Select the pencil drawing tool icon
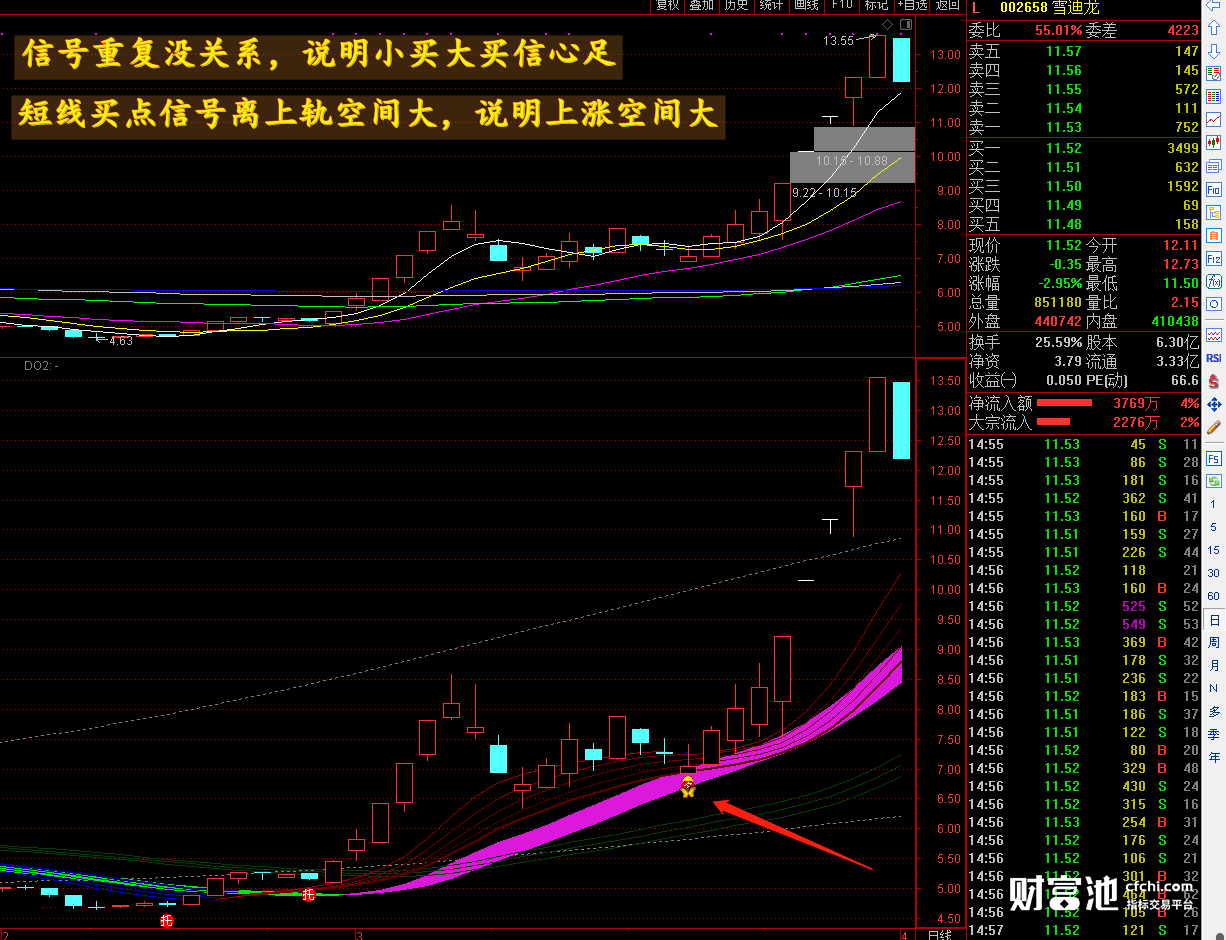Image resolution: width=1226 pixels, height=940 pixels. point(1214,427)
